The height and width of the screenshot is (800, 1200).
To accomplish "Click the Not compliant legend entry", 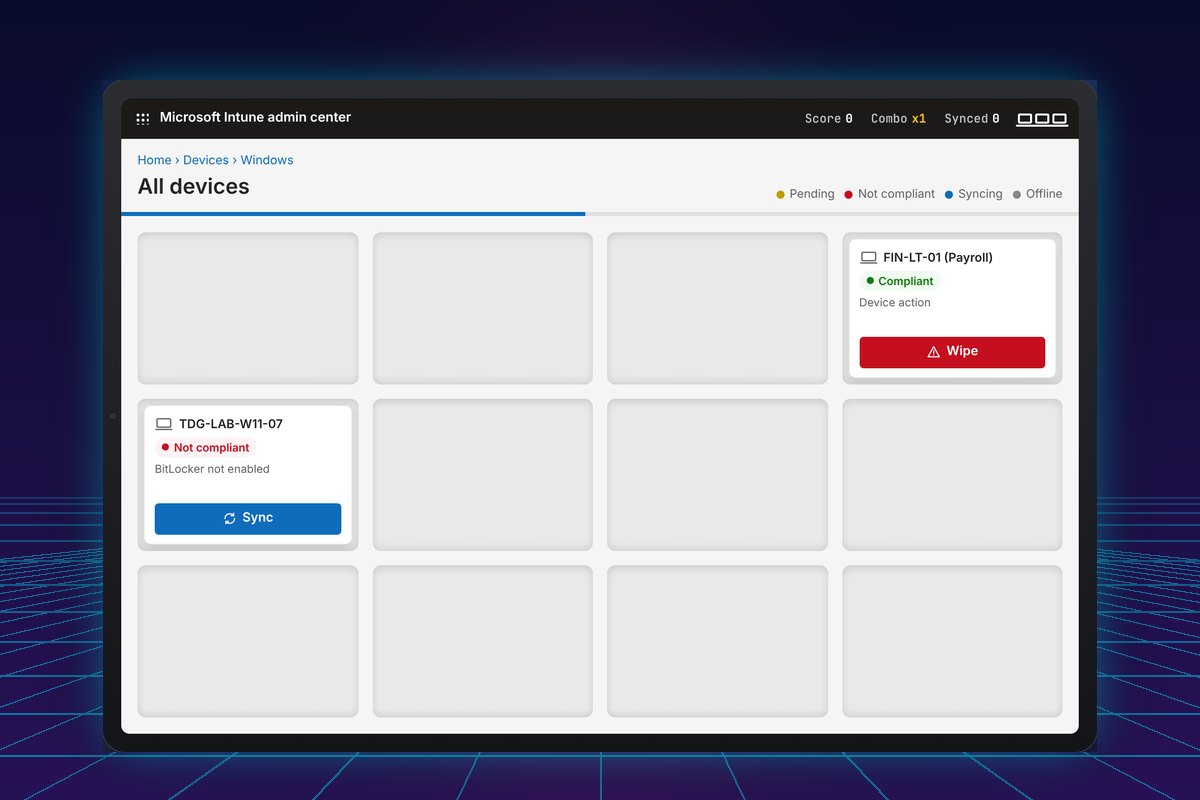I will click(889, 194).
